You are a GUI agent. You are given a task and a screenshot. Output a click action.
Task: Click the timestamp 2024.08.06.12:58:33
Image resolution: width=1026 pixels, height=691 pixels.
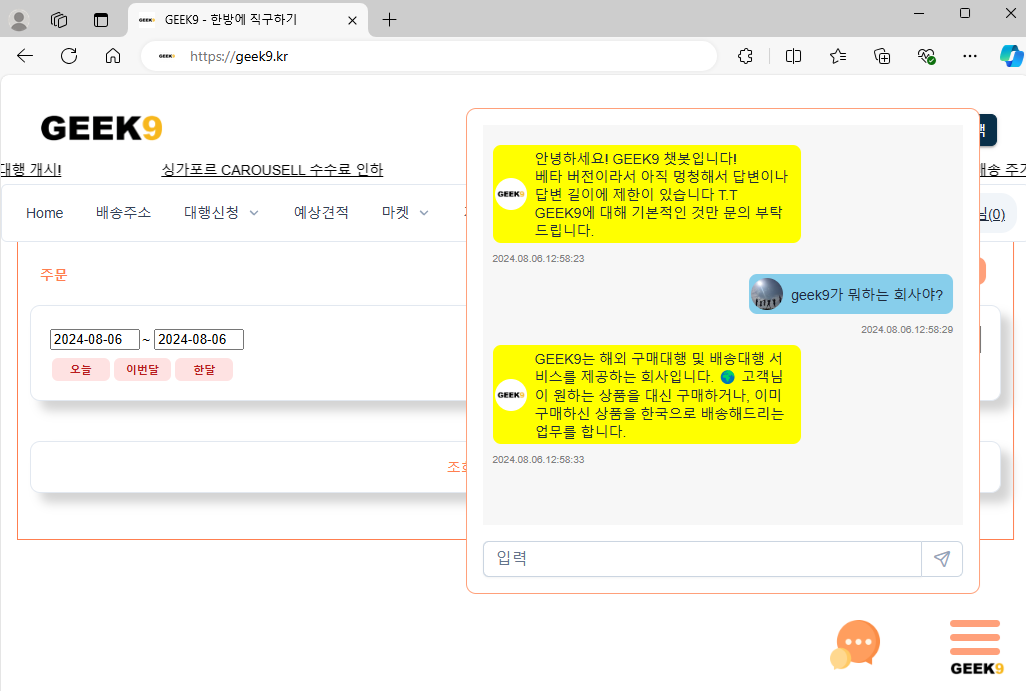click(538, 459)
